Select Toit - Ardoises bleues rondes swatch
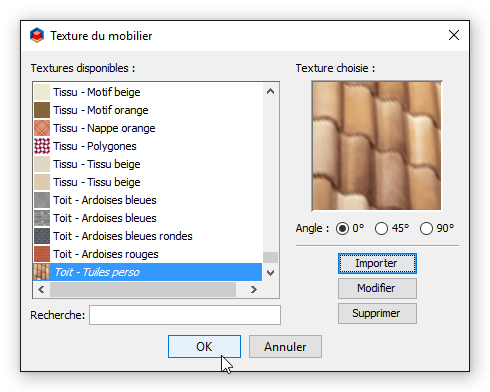The image size is (490, 392). point(42,236)
